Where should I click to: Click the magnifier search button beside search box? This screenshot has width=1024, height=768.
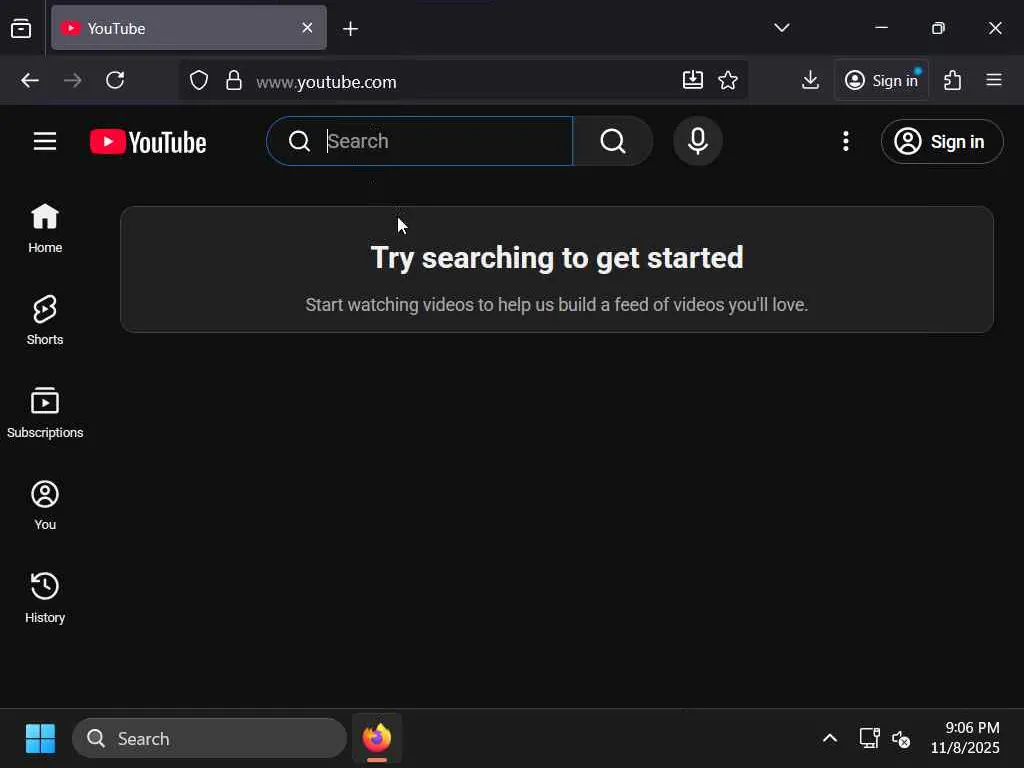pyautogui.click(x=613, y=141)
